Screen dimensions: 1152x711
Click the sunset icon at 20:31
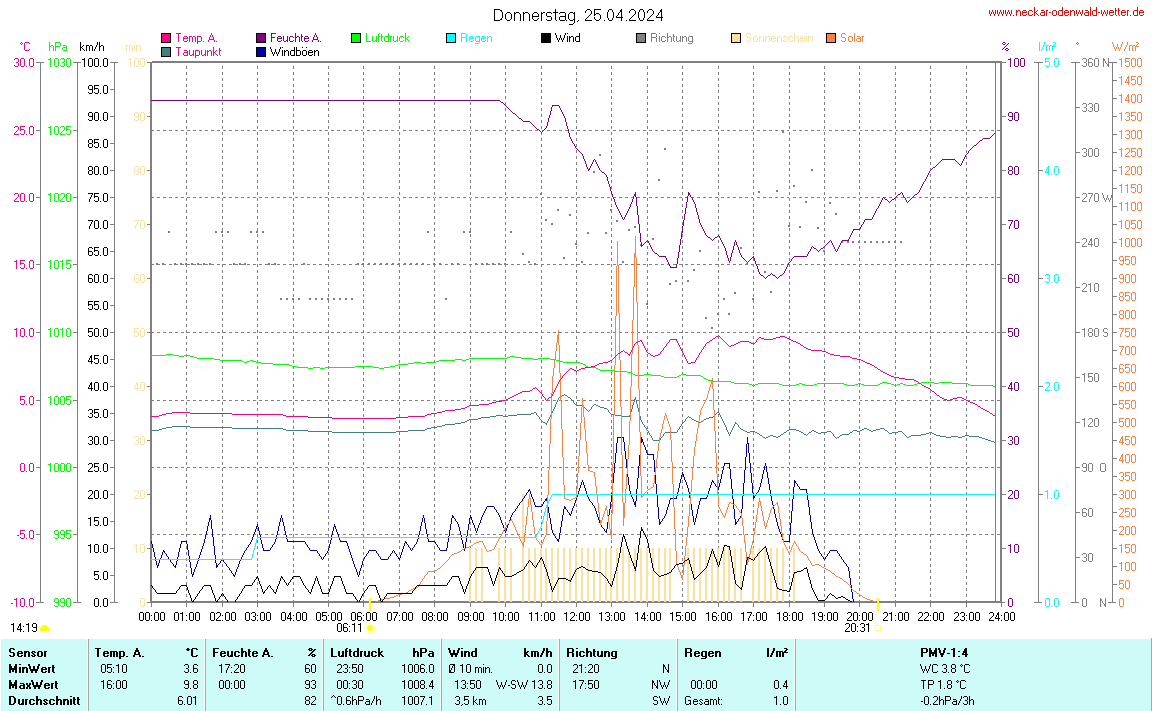(878, 628)
